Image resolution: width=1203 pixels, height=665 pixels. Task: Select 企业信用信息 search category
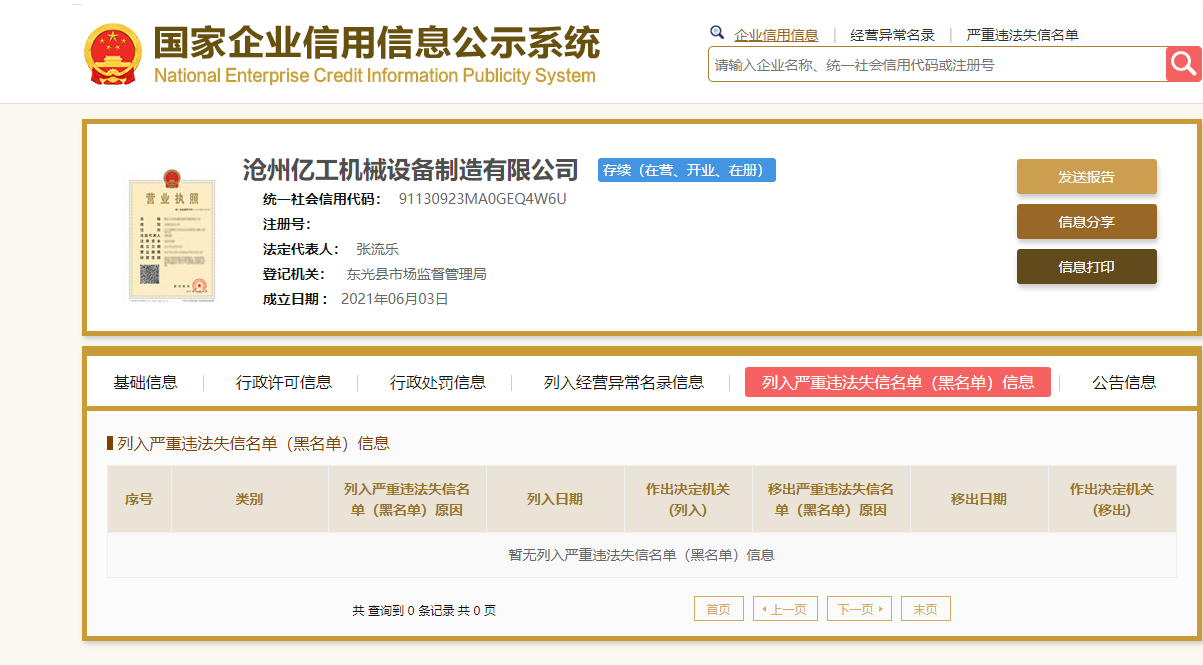tap(776, 35)
